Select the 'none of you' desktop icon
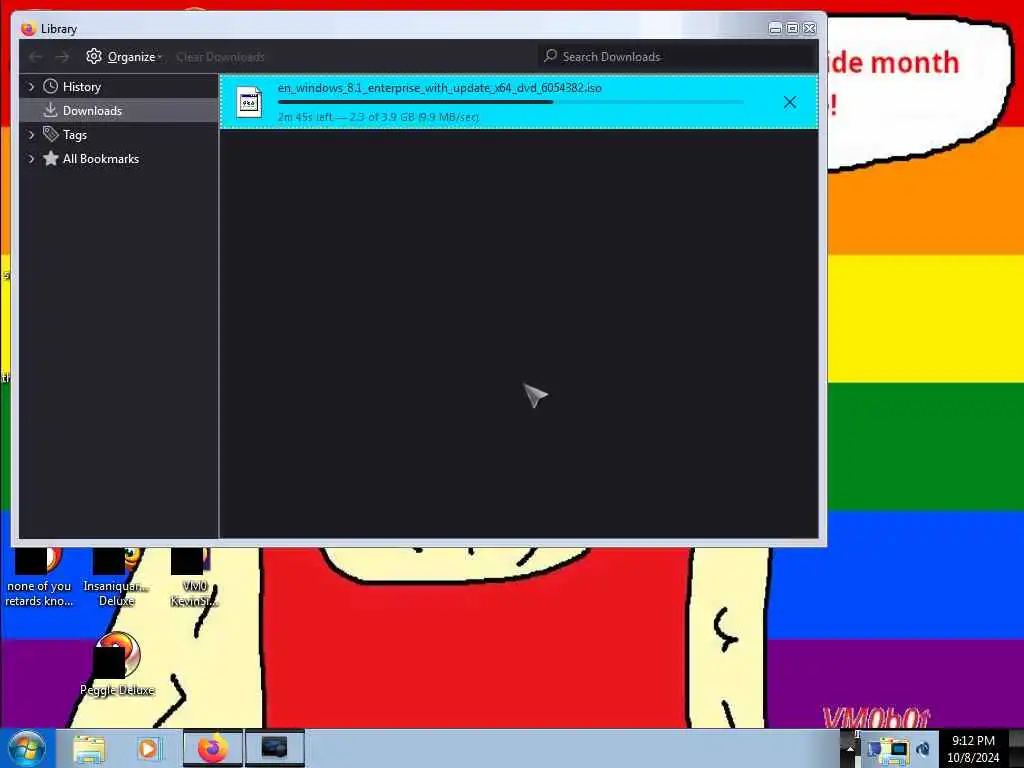Viewport: 1024px width, 768px height. point(39,577)
